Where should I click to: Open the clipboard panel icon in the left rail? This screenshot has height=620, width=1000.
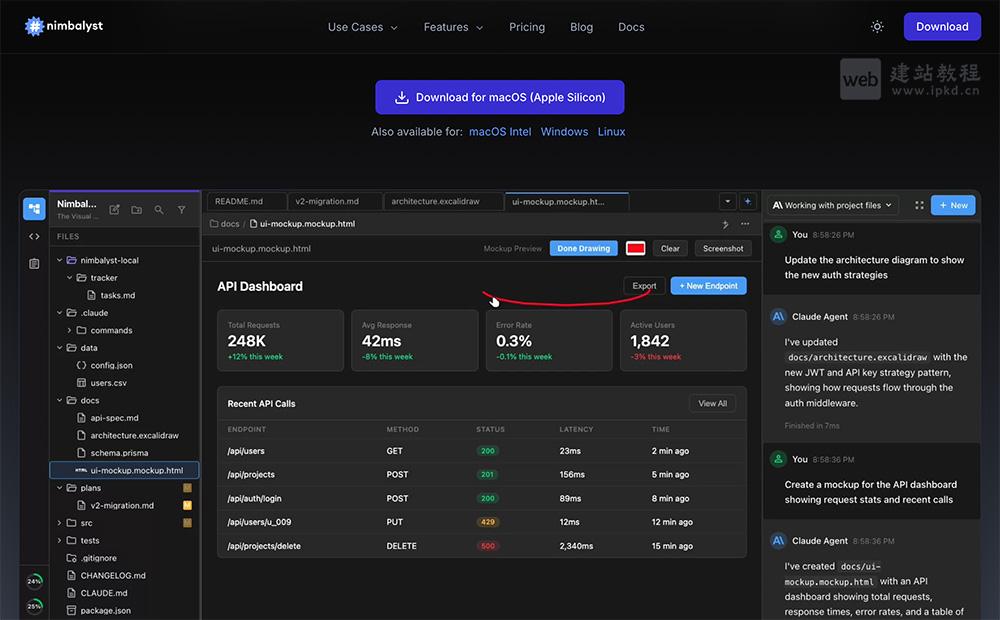pyautogui.click(x=34, y=262)
